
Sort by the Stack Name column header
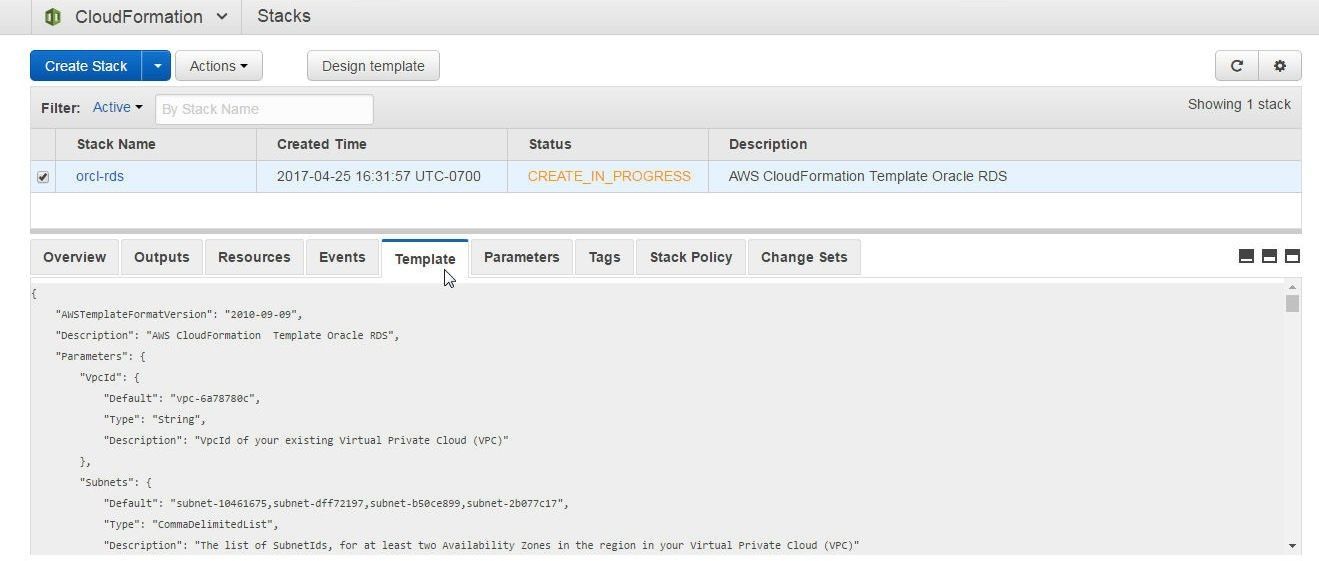click(116, 144)
